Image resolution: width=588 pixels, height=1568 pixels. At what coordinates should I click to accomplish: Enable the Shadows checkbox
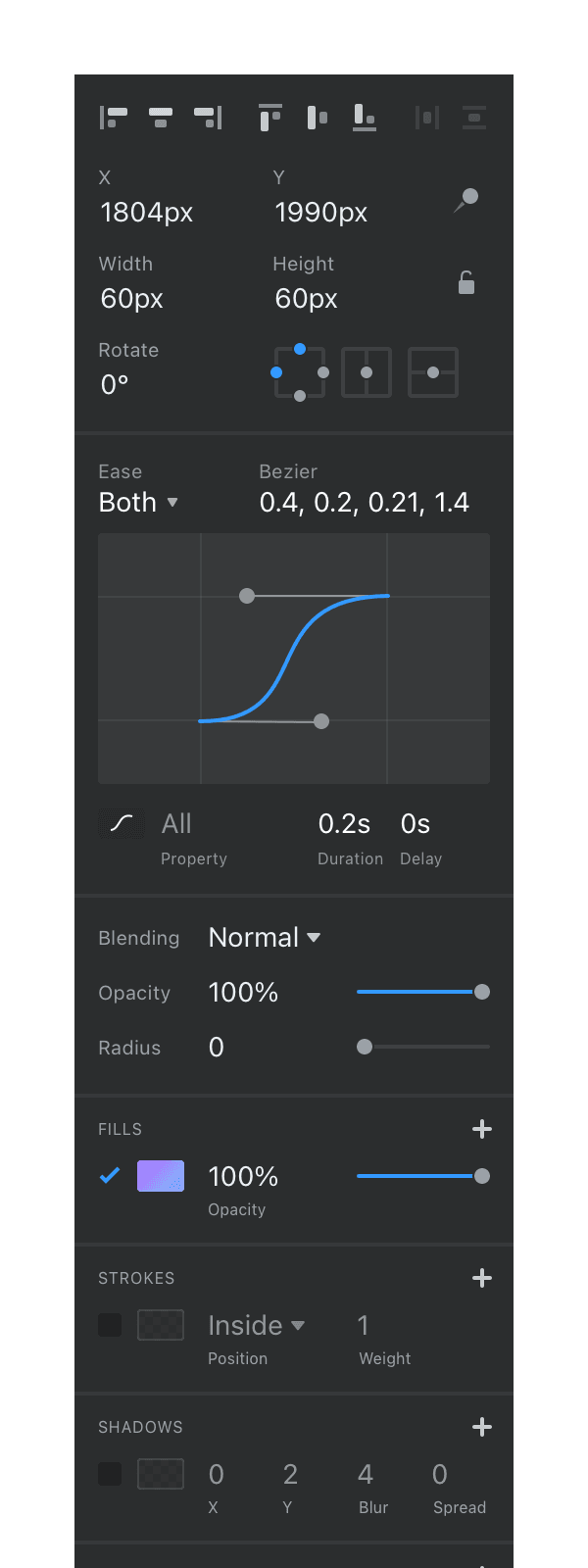[x=110, y=1474]
